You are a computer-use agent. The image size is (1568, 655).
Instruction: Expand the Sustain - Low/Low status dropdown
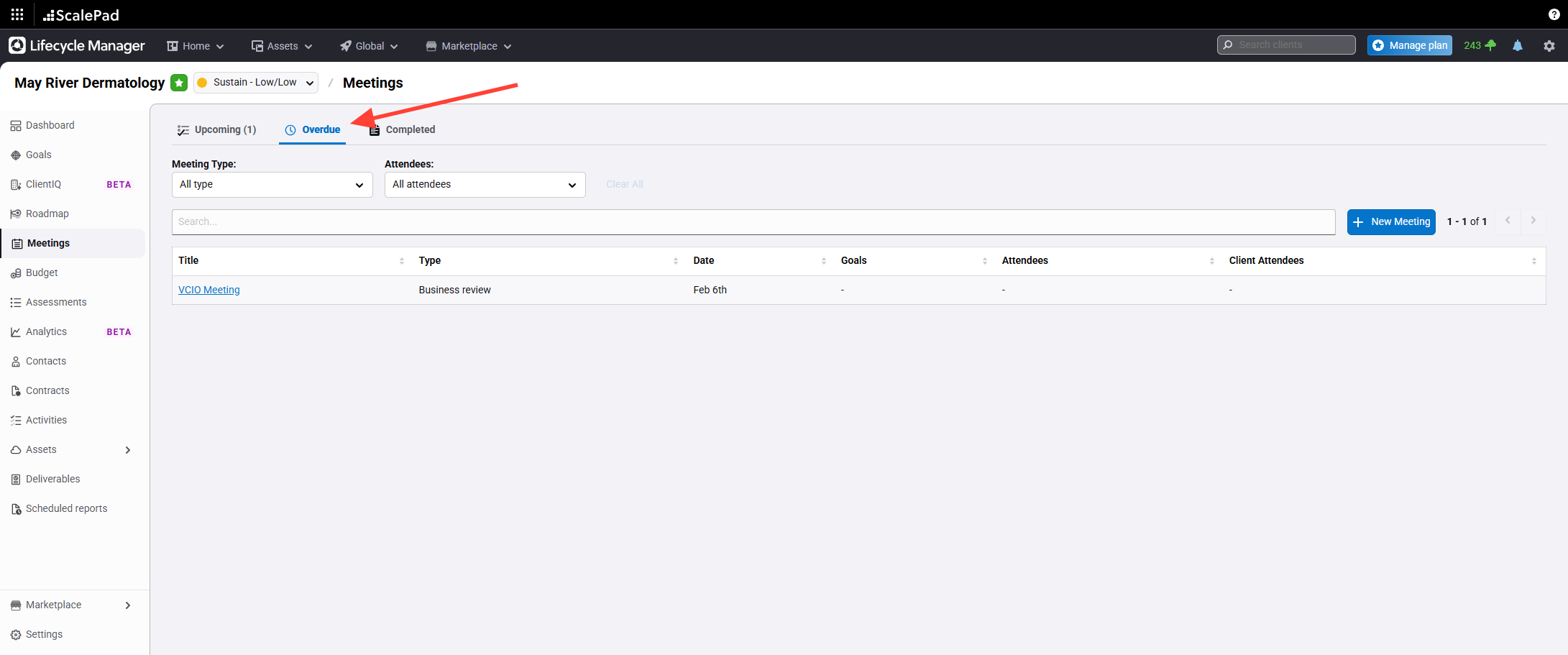(x=256, y=83)
